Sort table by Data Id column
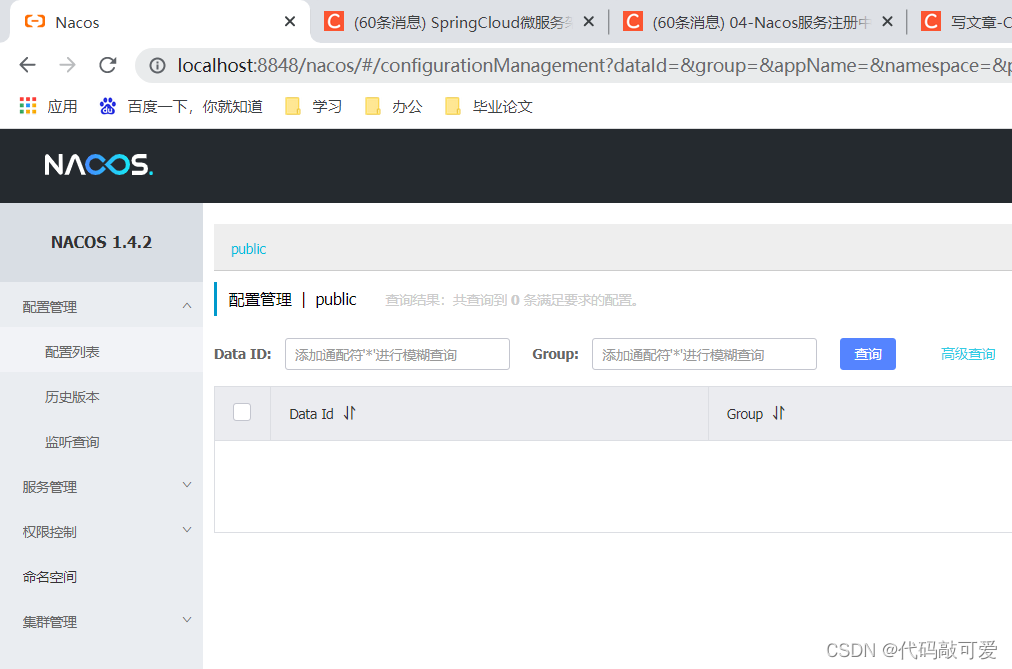 point(349,413)
